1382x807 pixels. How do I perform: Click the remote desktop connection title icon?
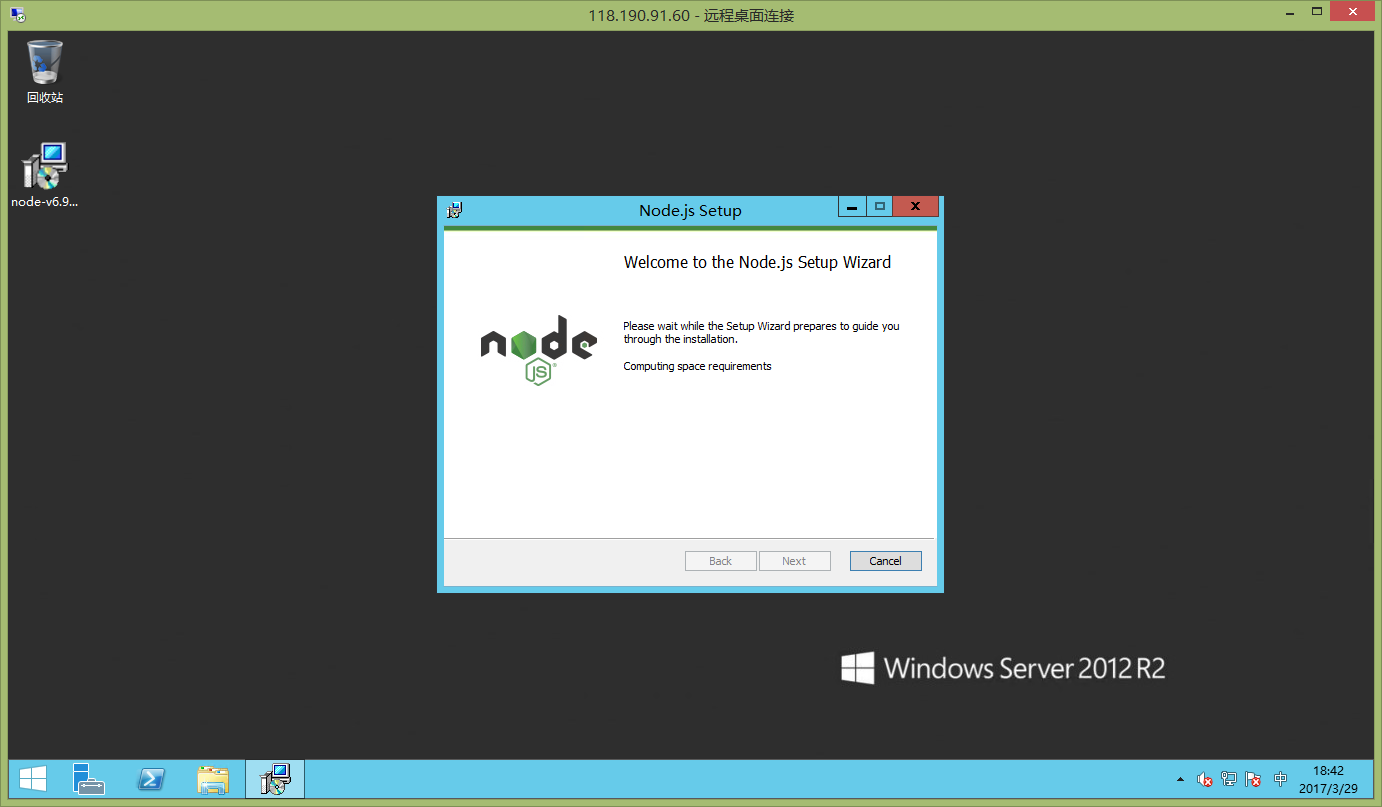click(18, 15)
